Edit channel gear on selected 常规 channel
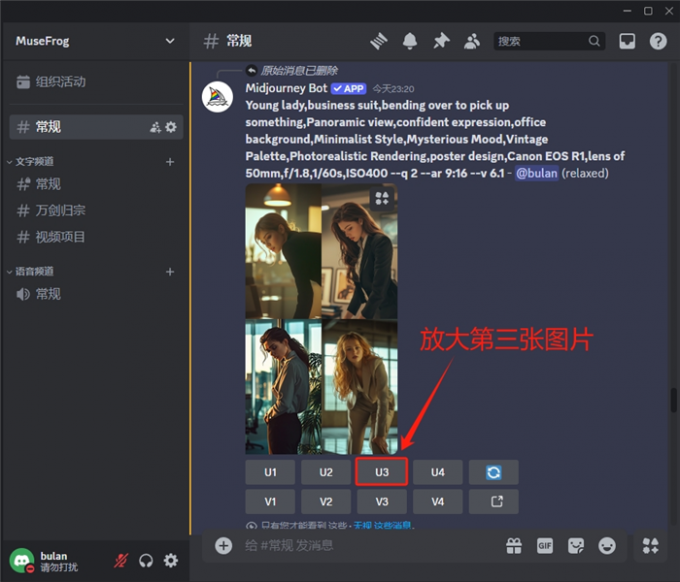Screen dimensions: 680x582 (171, 127)
